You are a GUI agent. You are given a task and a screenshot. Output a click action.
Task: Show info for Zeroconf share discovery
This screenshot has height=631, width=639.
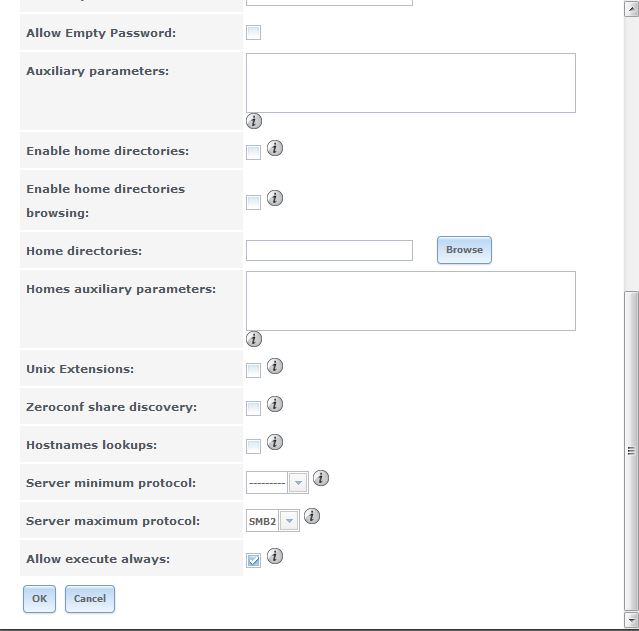[275, 404]
